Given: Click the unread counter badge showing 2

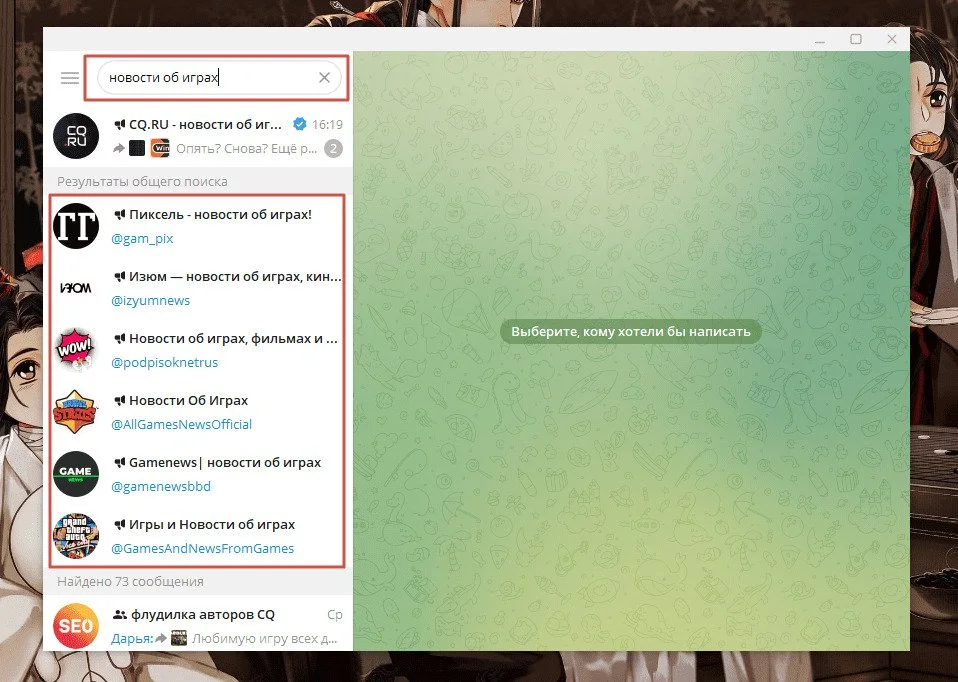Looking at the screenshot, I should tap(333, 148).
